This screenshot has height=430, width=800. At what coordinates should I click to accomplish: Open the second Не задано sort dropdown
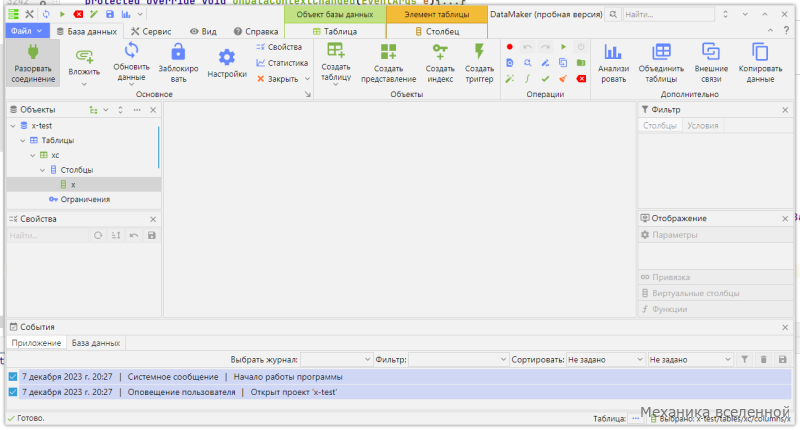[x=690, y=360]
